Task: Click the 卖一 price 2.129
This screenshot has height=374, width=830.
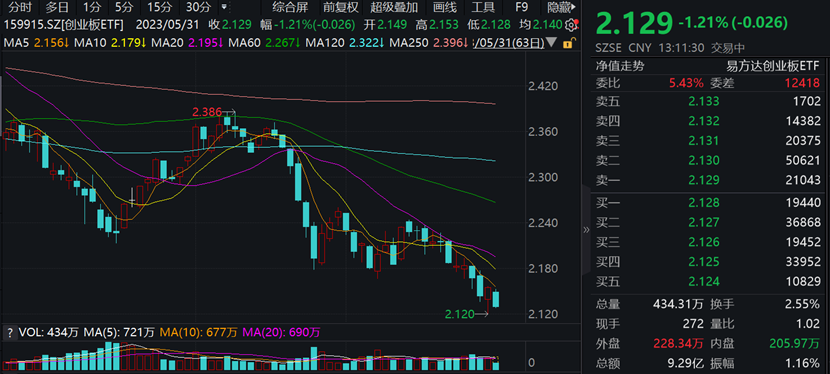Action: point(703,180)
